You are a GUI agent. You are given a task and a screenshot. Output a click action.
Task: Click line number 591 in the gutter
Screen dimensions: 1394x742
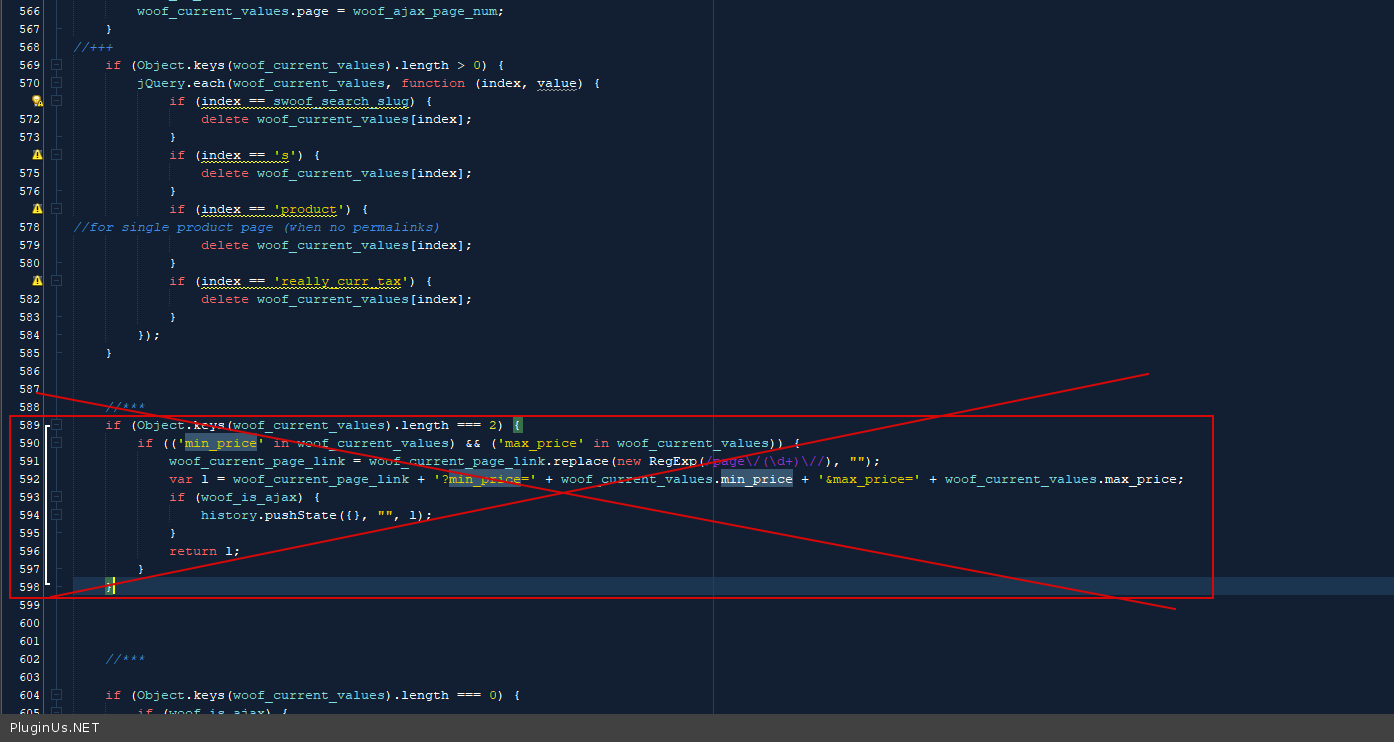[29, 461]
